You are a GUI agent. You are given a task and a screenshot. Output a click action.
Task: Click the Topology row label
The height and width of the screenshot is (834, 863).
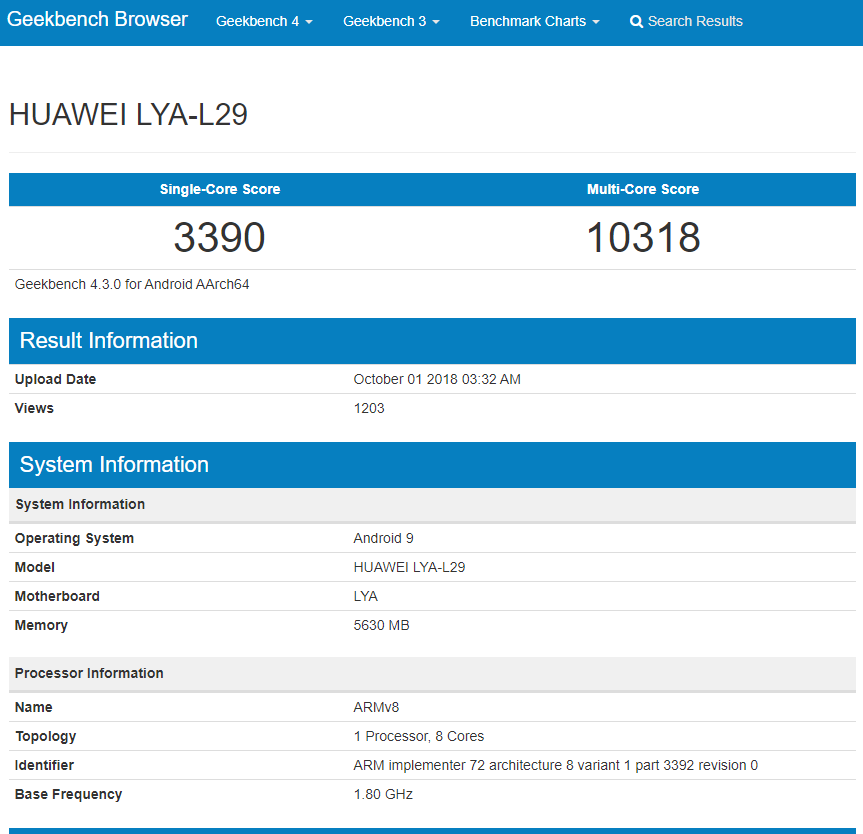tap(46, 737)
